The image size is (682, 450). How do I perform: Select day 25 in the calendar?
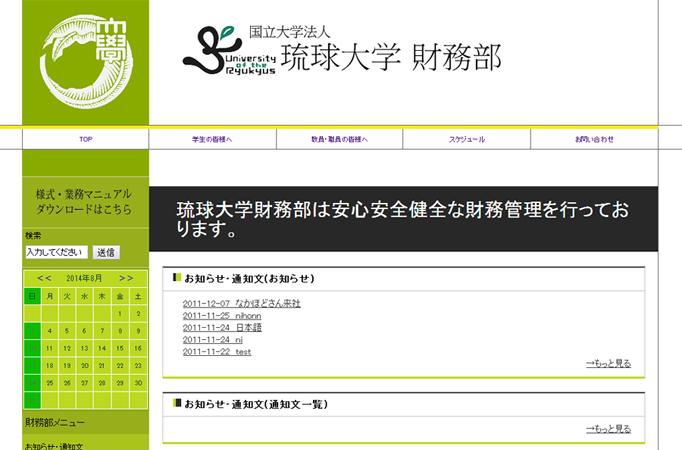tap(50, 383)
